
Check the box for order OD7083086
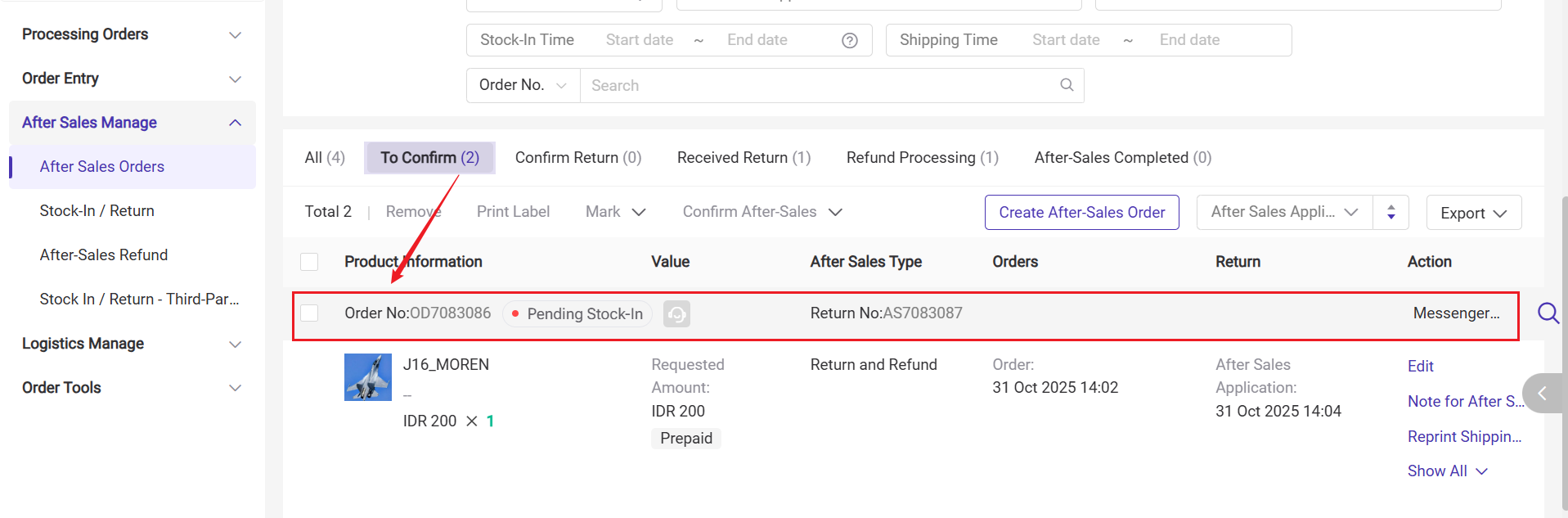tap(309, 313)
